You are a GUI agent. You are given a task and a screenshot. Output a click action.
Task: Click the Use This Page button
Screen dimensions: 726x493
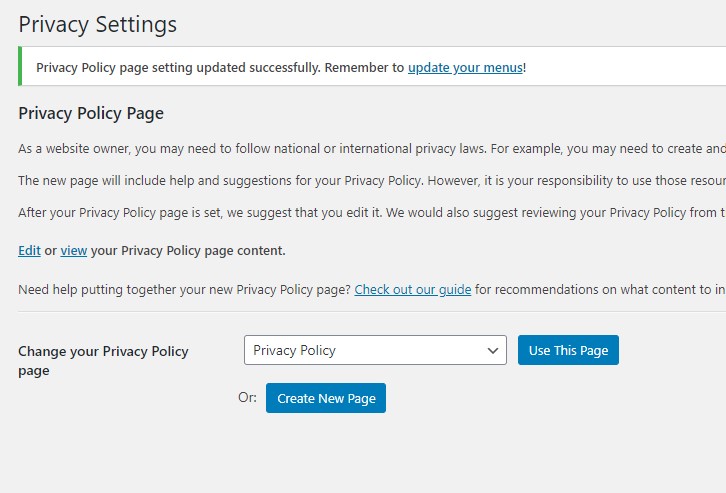[x=568, y=350]
